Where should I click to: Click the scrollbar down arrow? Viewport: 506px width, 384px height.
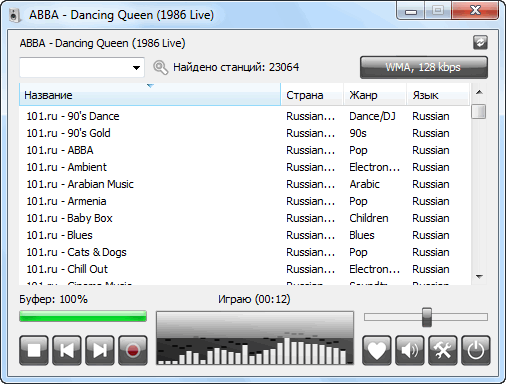pyautogui.click(x=479, y=277)
